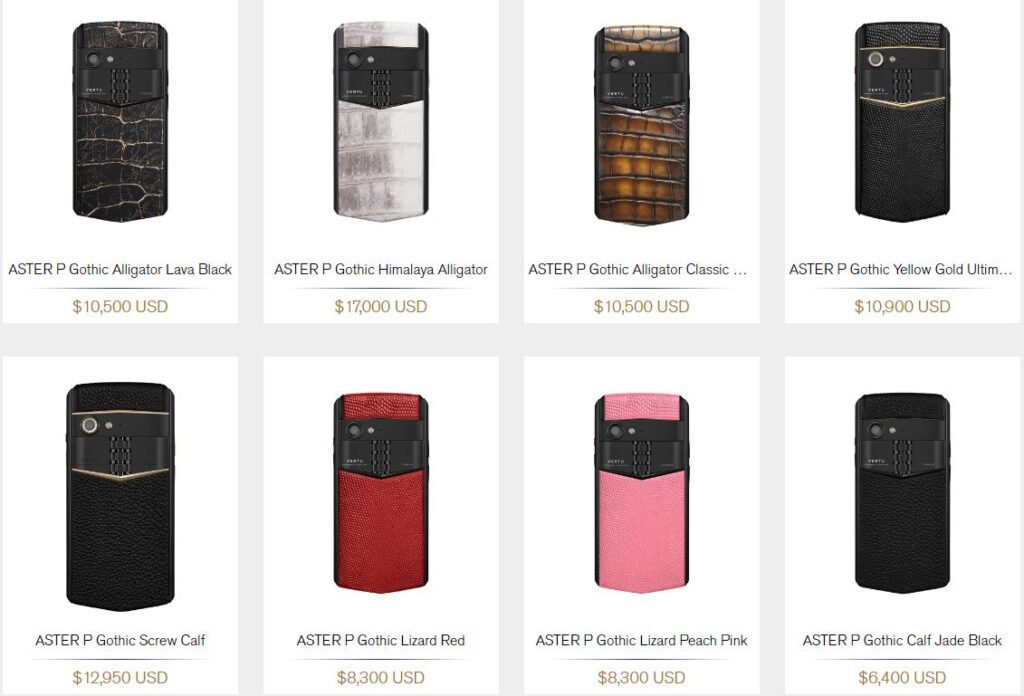The image size is (1024, 696).
Task: Click the ASTER P Gothic Screw Calf title
Action: [x=120, y=640]
